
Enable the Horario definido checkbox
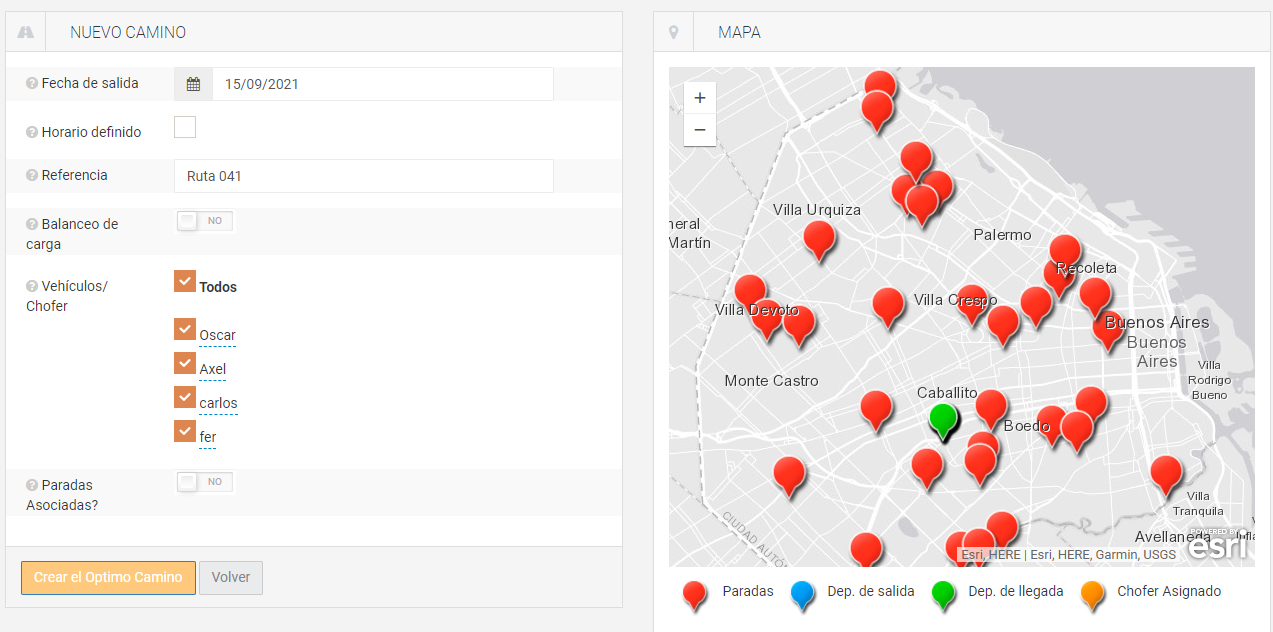(185, 127)
